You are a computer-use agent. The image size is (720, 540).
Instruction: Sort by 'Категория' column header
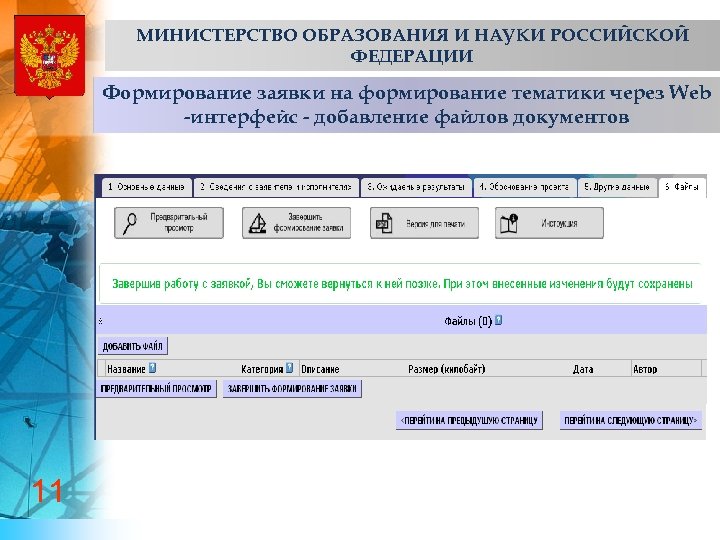(262, 369)
